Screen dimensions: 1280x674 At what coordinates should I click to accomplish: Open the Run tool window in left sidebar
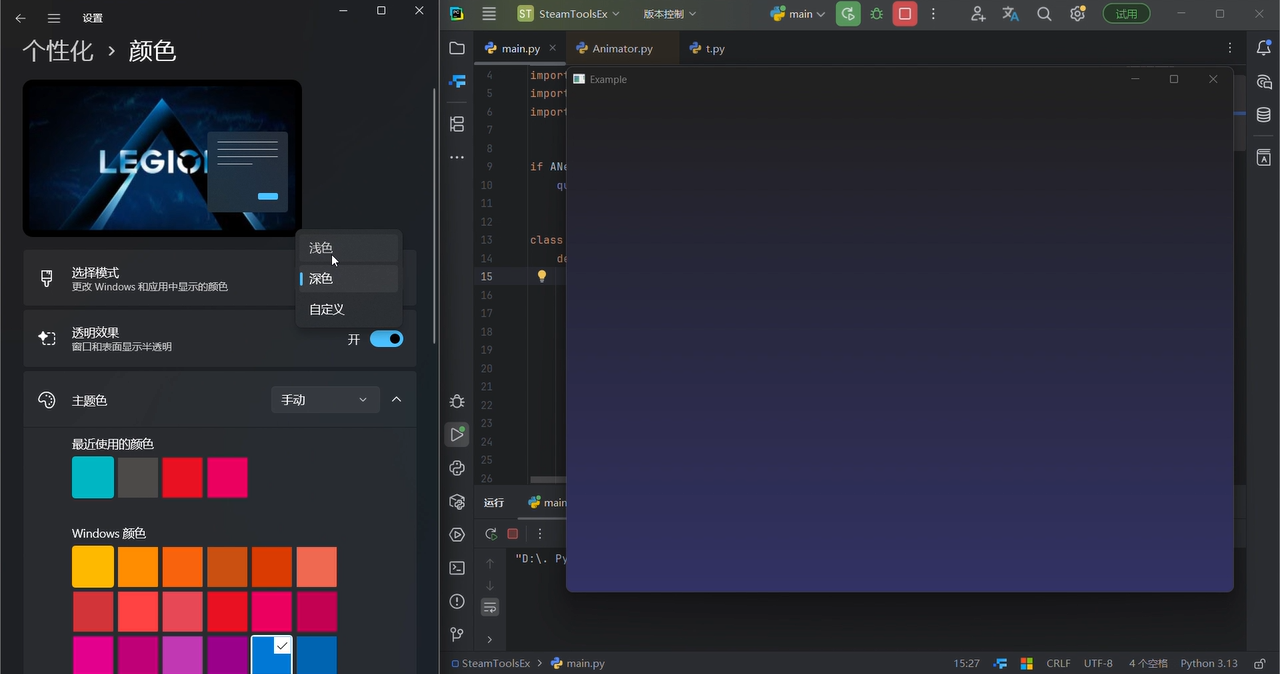[457, 434]
